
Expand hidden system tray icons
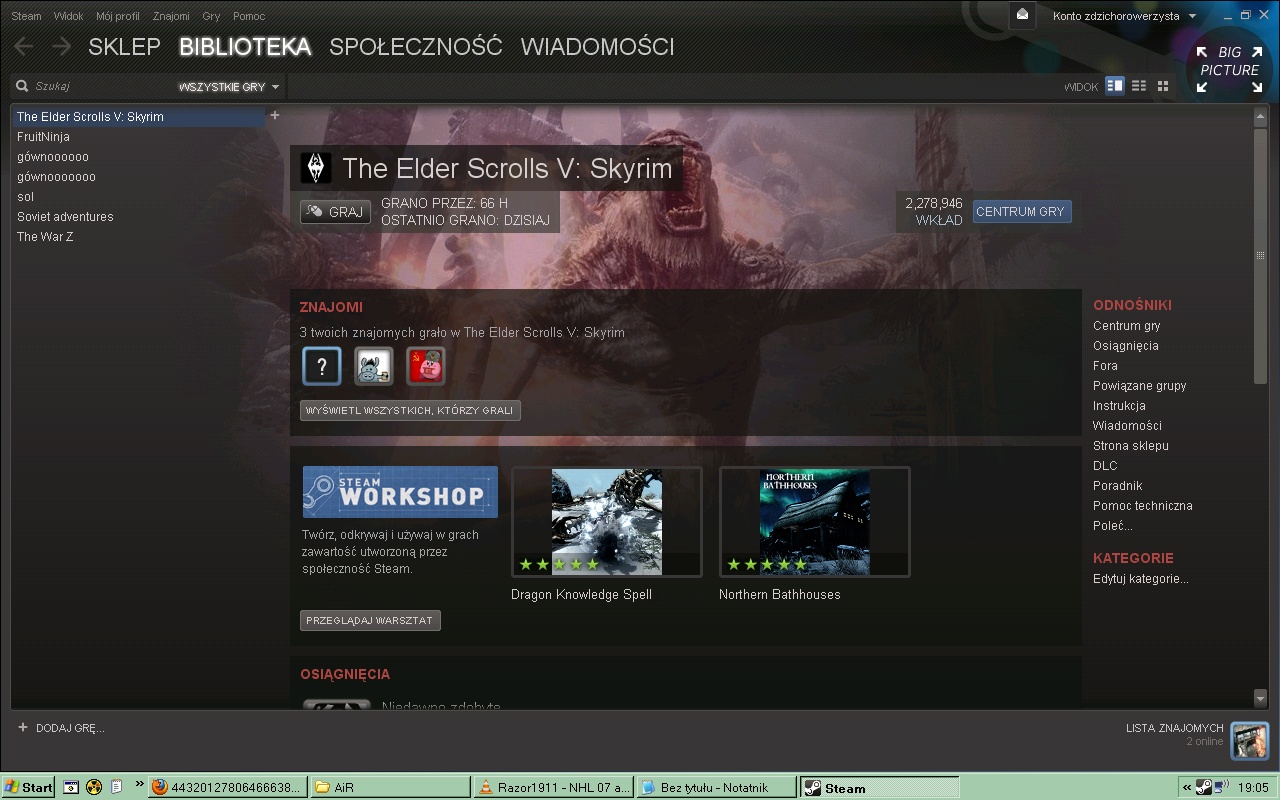click(1187, 787)
